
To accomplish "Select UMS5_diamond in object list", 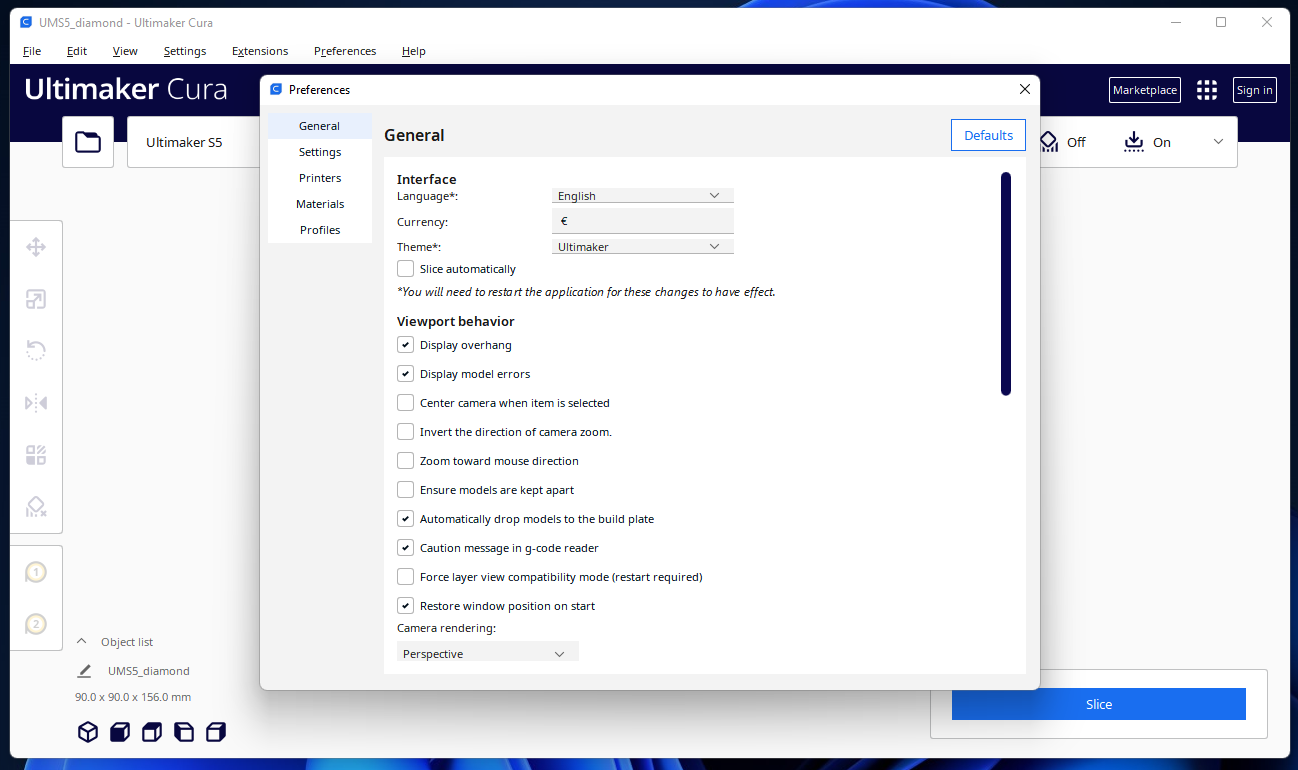I will coord(149,671).
